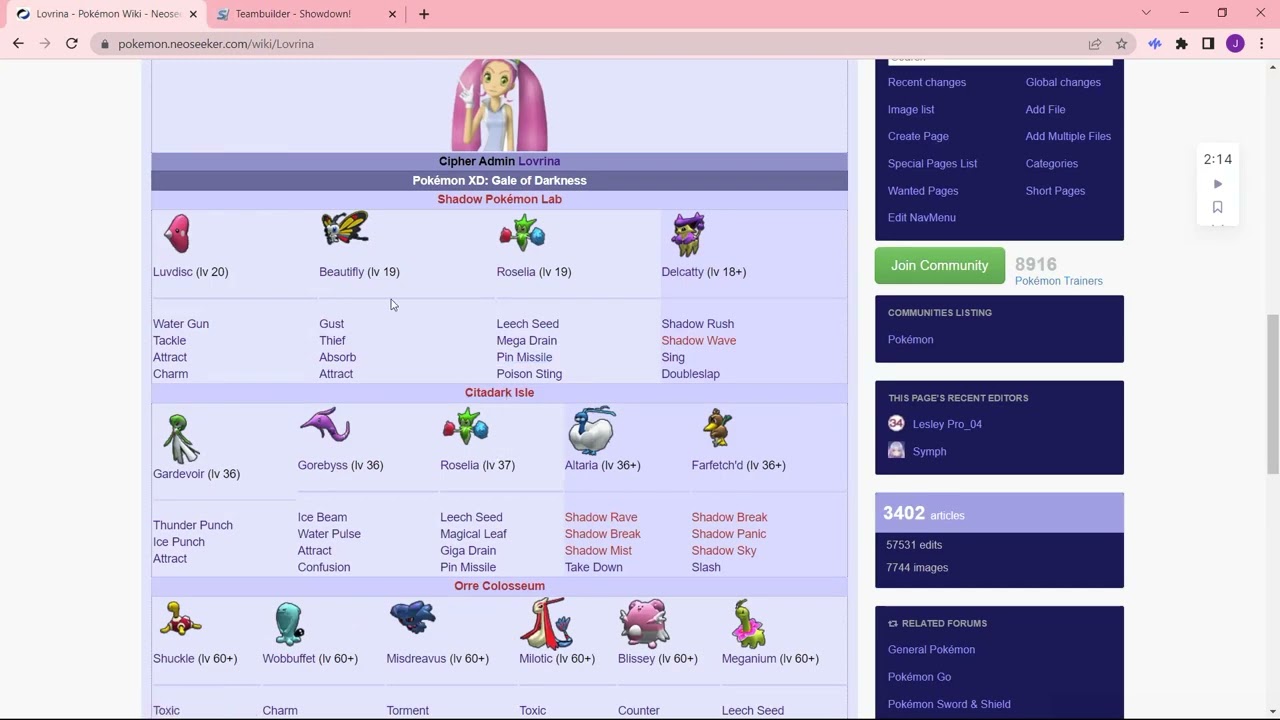Click the Gorebyss sprite image

pos(325,426)
